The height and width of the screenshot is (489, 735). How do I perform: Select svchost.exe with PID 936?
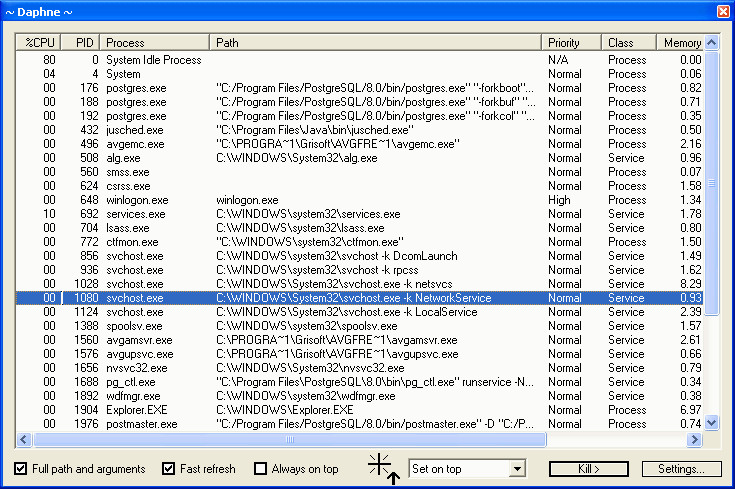(360, 270)
